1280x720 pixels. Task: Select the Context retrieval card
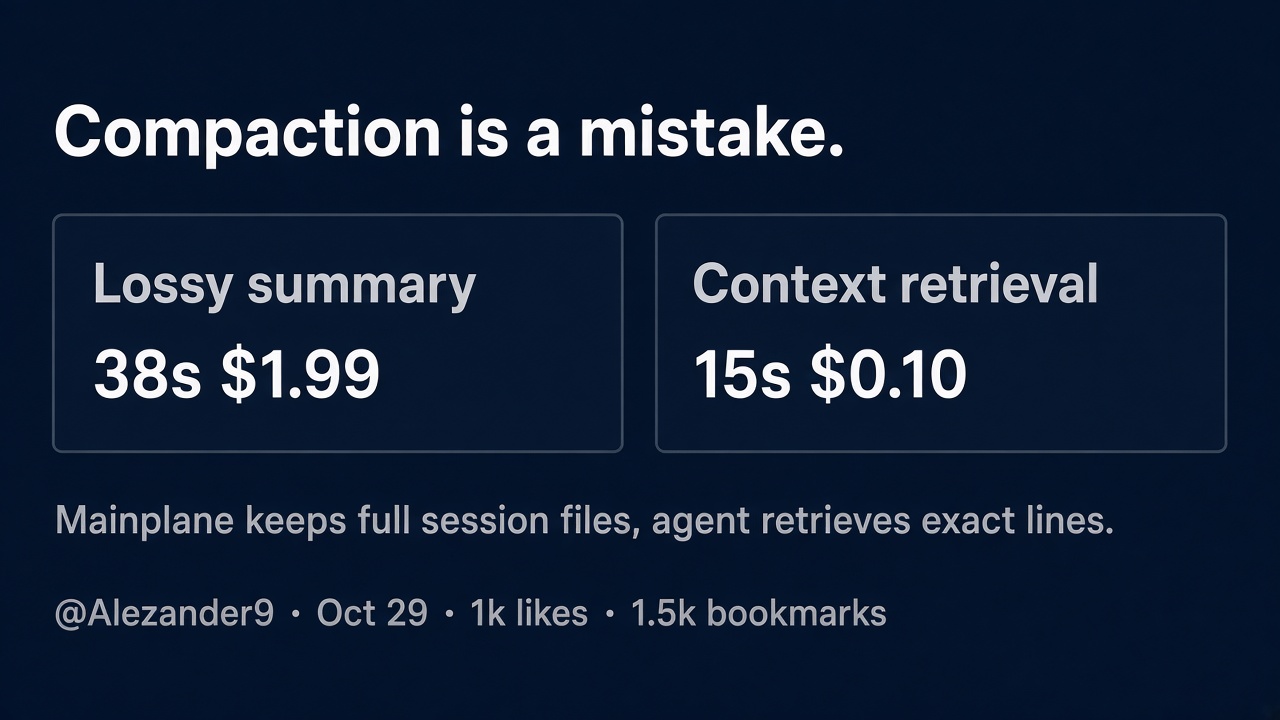point(941,333)
